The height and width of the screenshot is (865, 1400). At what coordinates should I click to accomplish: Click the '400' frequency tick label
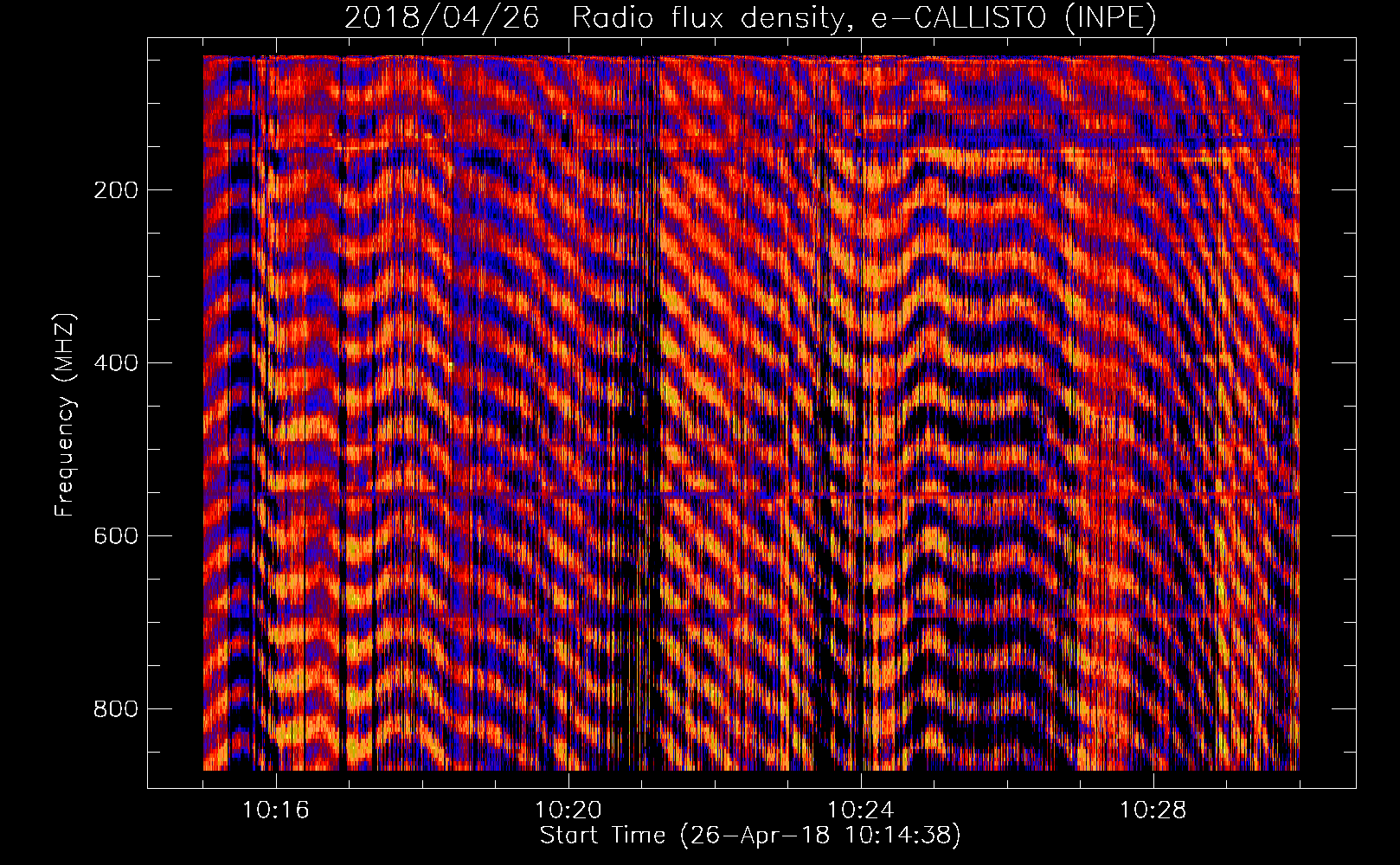[116, 363]
